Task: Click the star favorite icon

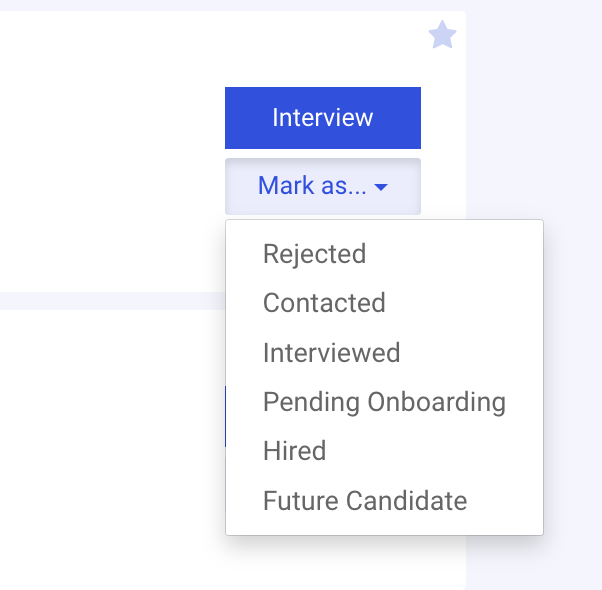Action: 442,36
